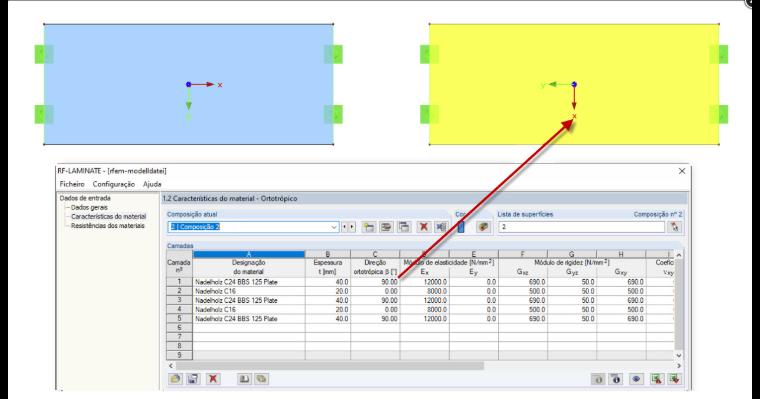
Task: Click row 1 thickness cell 40.0
Action: pyautogui.click(x=328, y=282)
